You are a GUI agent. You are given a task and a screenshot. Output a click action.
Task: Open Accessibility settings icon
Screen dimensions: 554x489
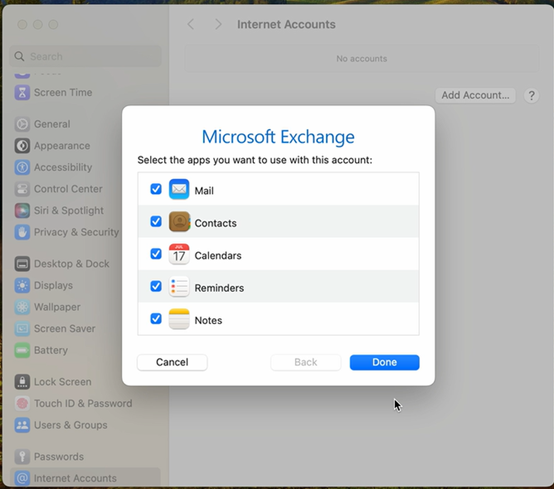(x=22, y=167)
